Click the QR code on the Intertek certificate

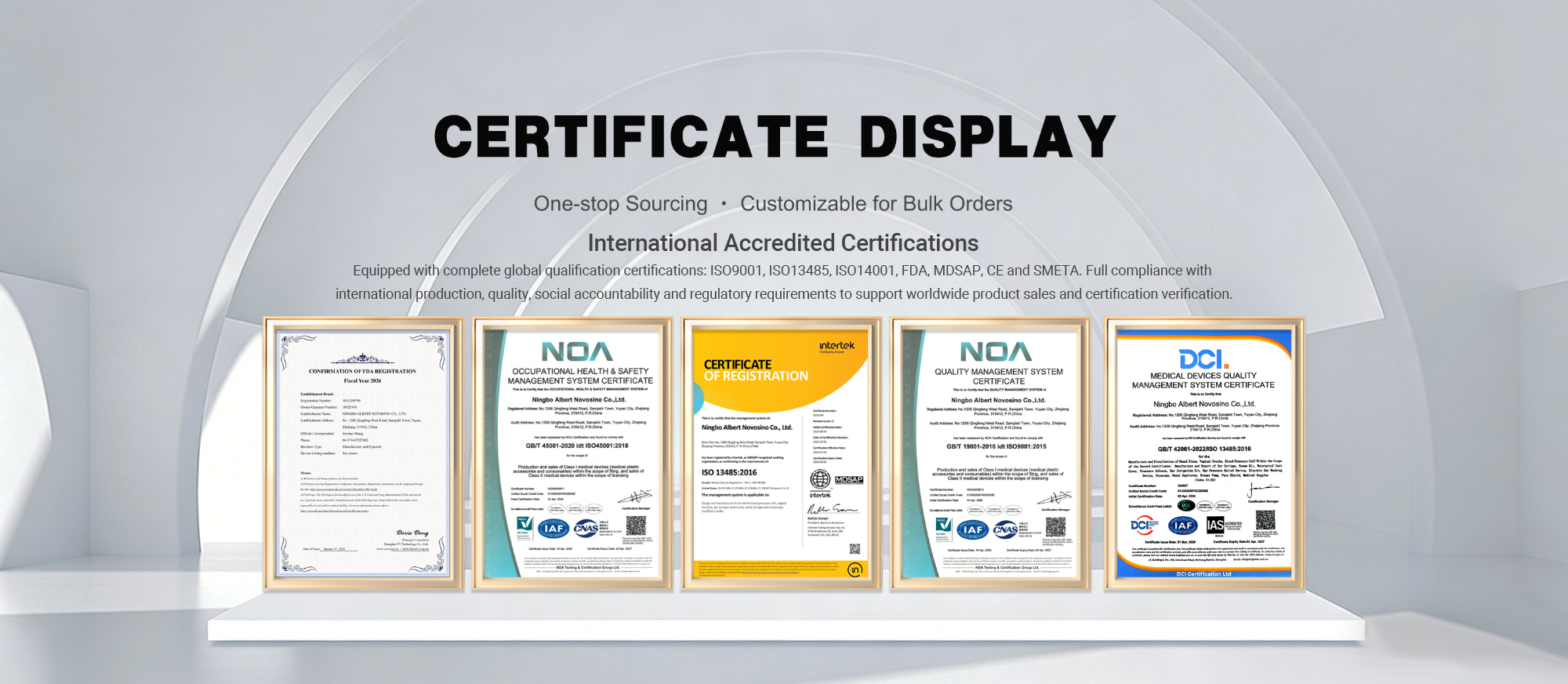[x=855, y=549]
